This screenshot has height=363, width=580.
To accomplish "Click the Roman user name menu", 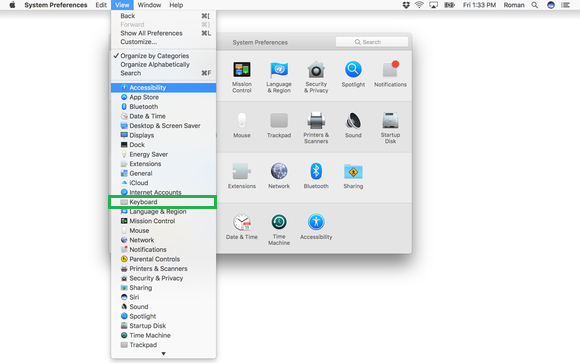I will (x=514, y=5).
